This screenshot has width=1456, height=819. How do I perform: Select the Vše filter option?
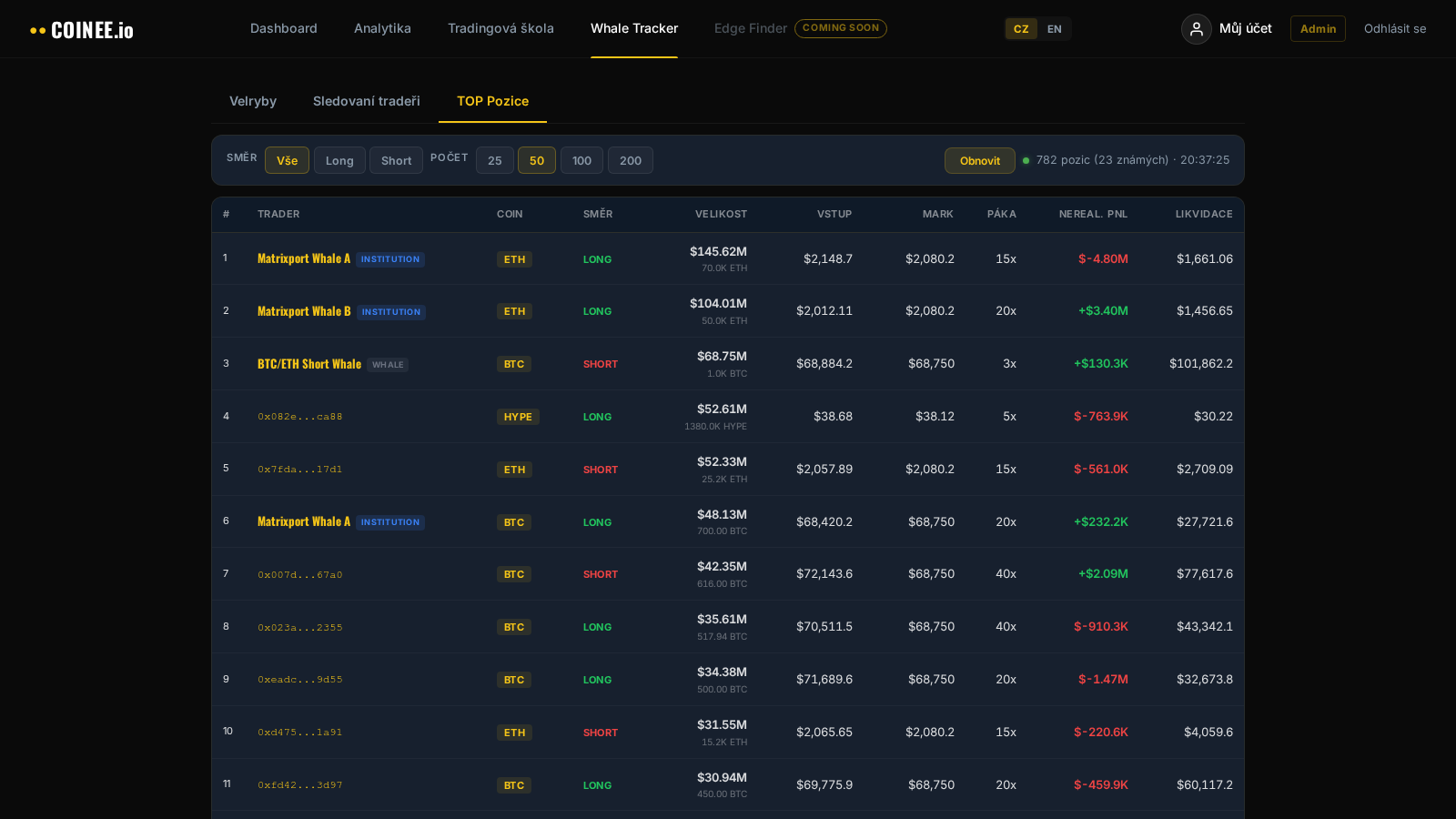point(287,160)
